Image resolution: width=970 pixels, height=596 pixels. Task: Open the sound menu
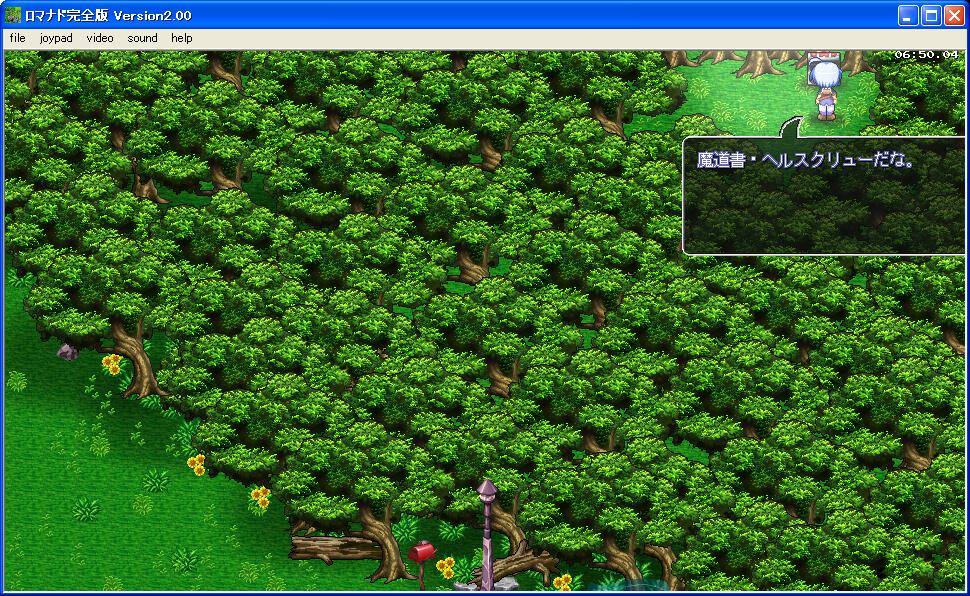pos(142,38)
